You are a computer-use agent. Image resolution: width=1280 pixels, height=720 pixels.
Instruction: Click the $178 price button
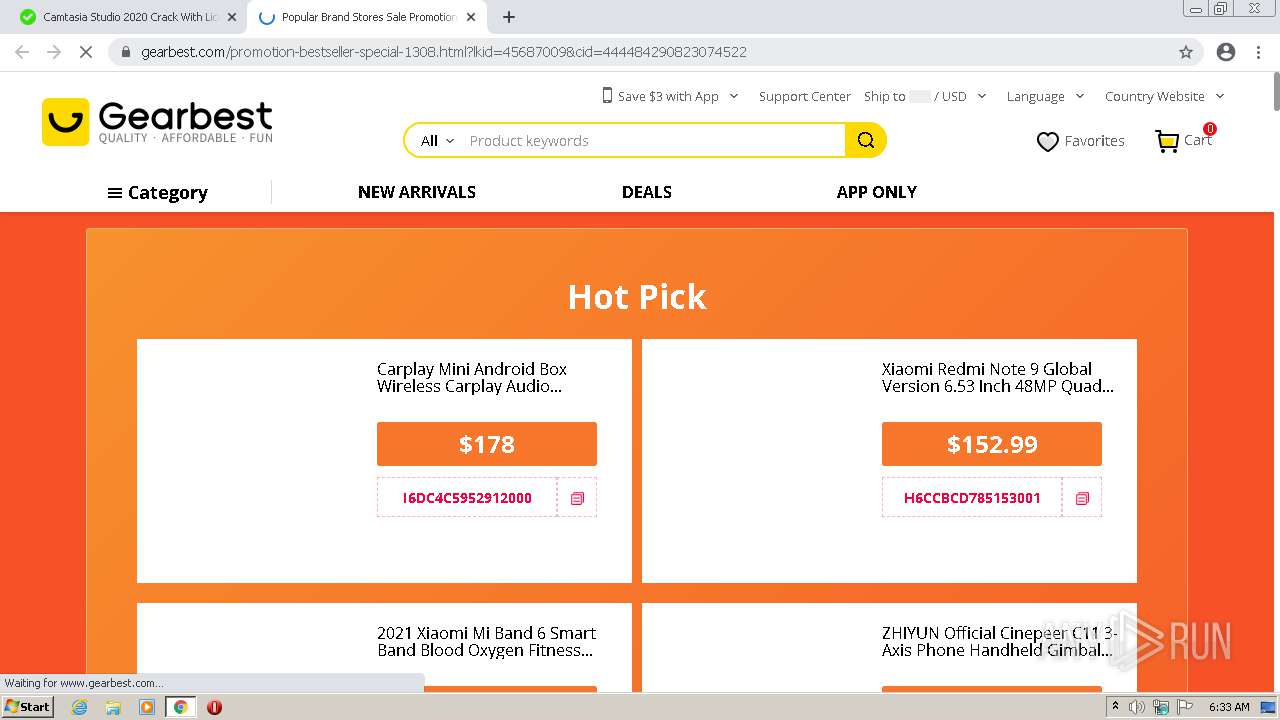click(x=487, y=444)
